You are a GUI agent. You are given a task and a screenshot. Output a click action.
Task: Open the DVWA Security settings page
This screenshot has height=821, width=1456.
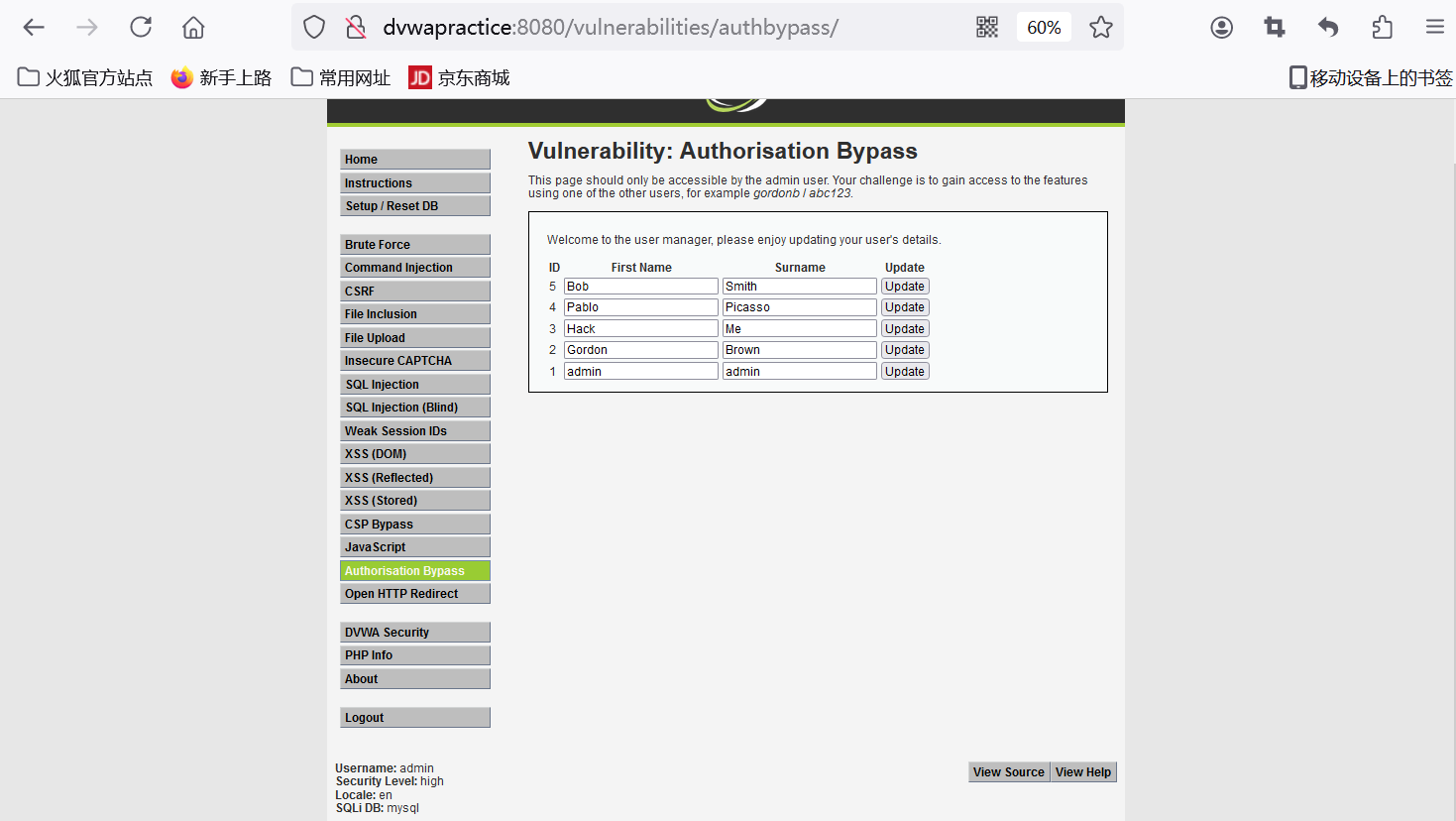[415, 633]
